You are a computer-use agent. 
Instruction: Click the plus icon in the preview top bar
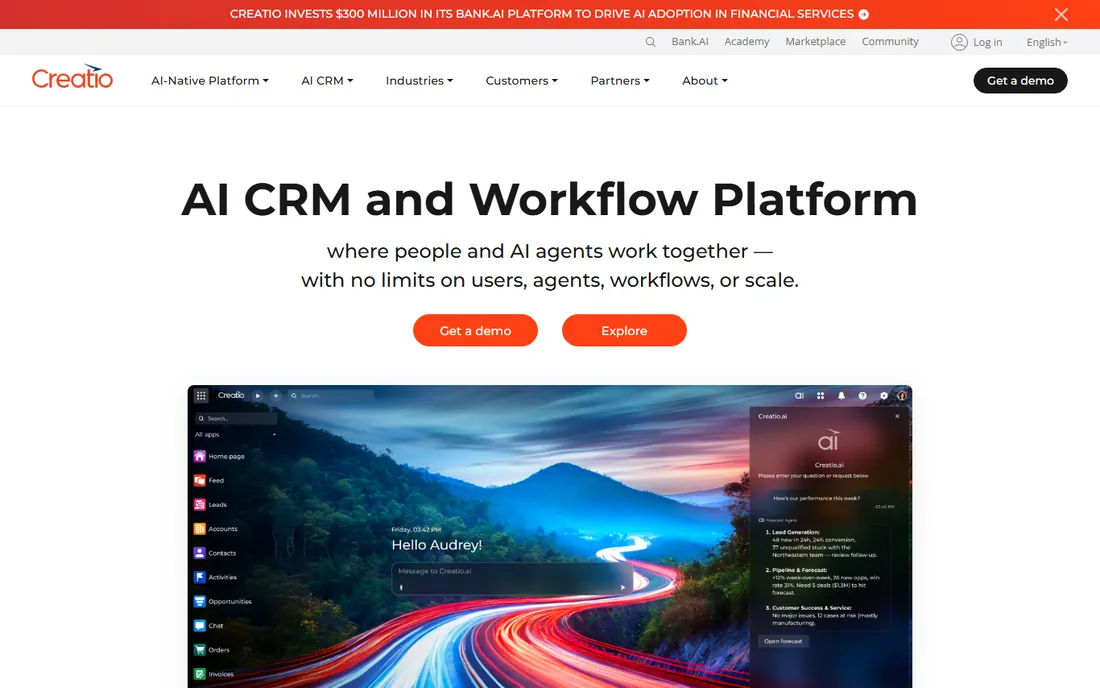click(x=276, y=396)
